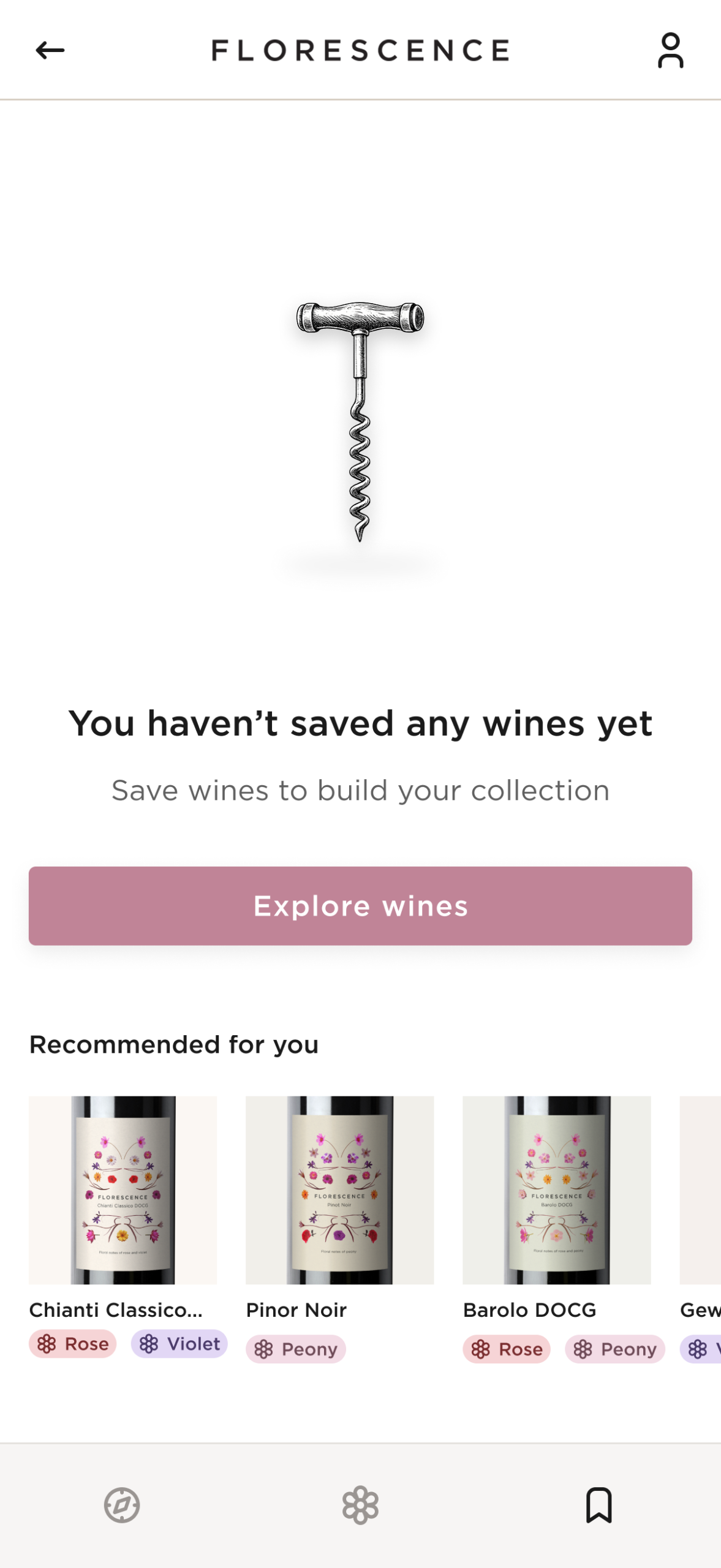Click the Chianti Classico wine name
721x1568 pixels.
click(116, 1310)
